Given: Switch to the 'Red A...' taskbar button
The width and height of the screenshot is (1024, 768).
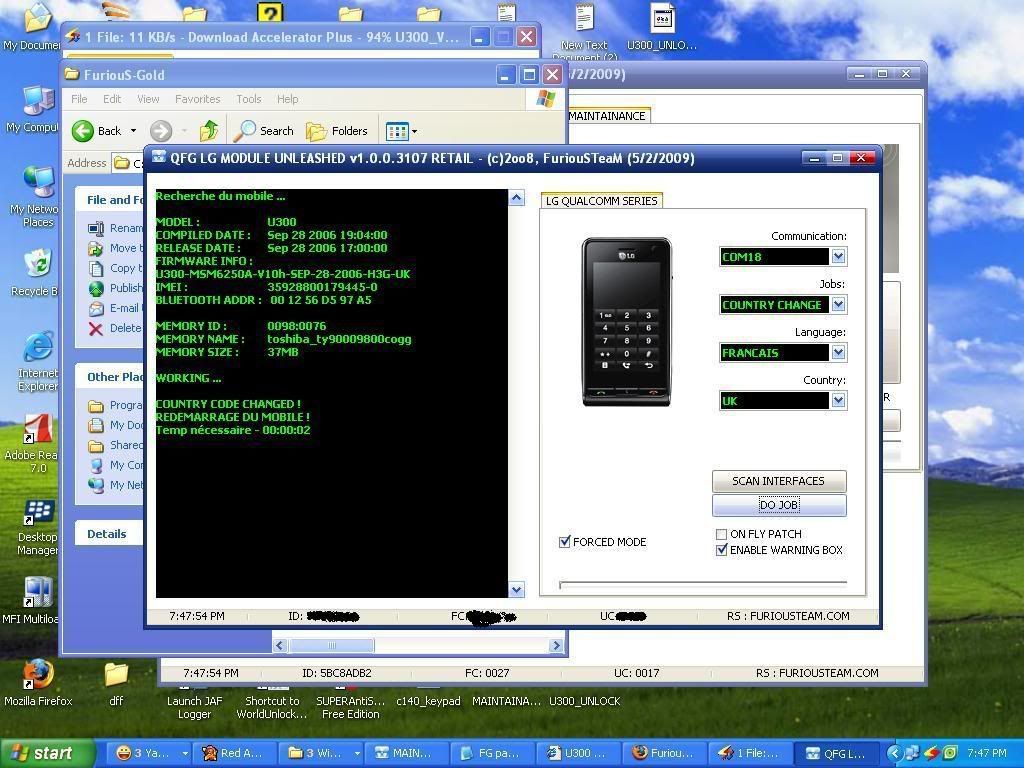Looking at the screenshot, I should (x=234, y=753).
